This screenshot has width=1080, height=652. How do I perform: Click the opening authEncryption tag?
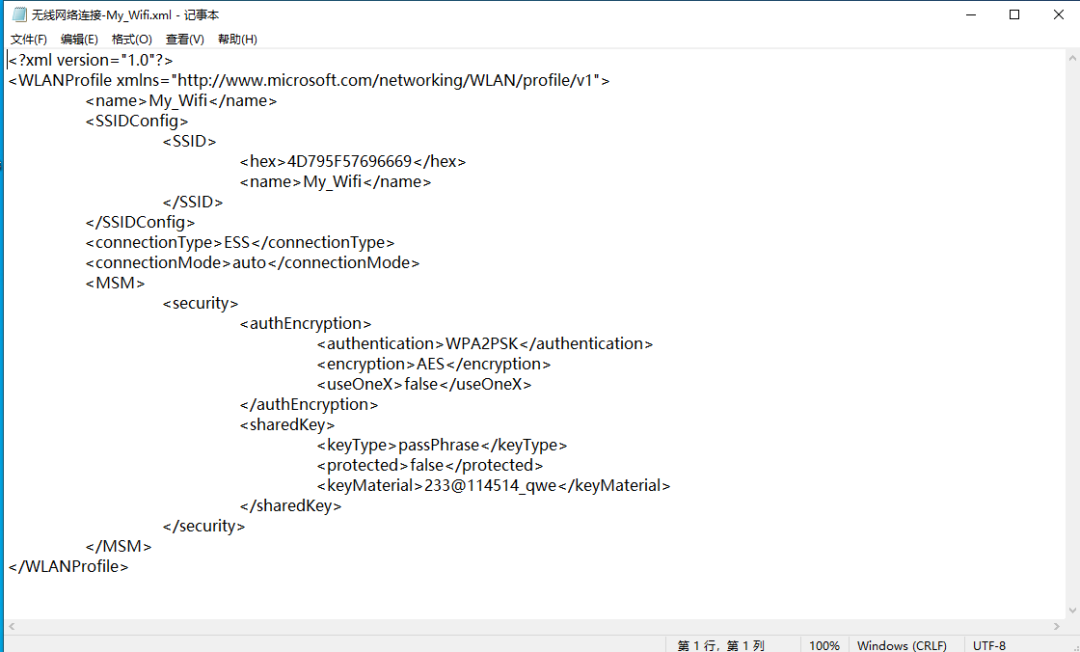(x=306, y=324)
